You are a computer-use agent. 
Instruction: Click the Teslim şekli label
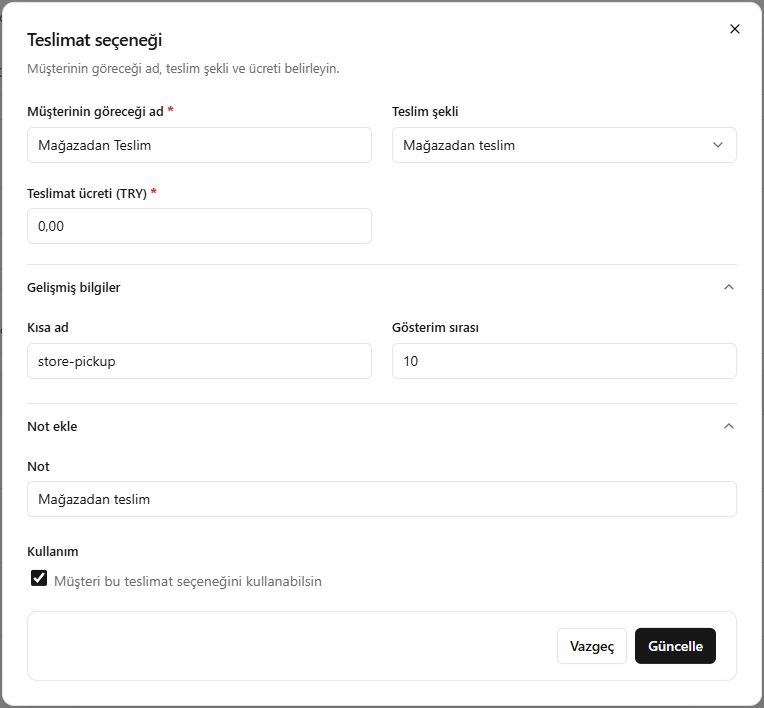click(x=425, y=112)
